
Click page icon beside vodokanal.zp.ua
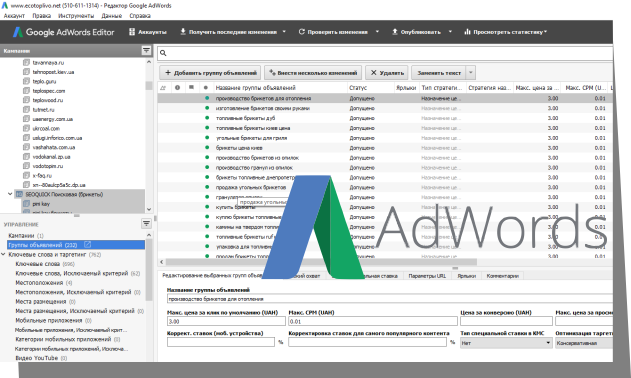[26, 157]
